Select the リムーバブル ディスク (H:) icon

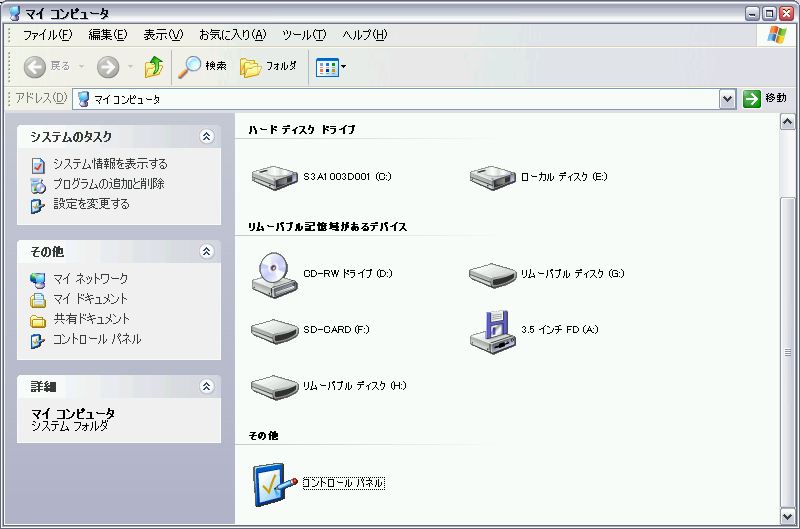pyautogui.click(x=274, y=385)
